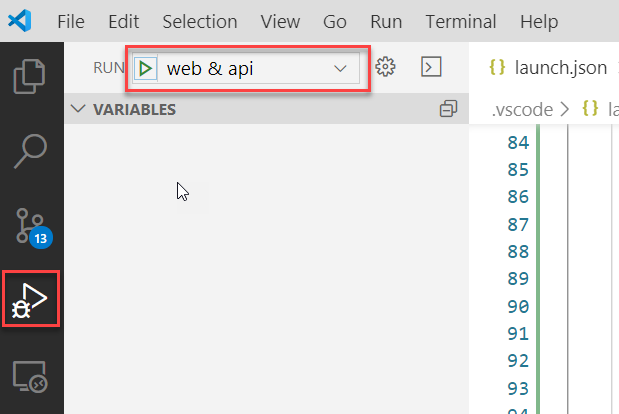Open the File menu

[71, 22]
